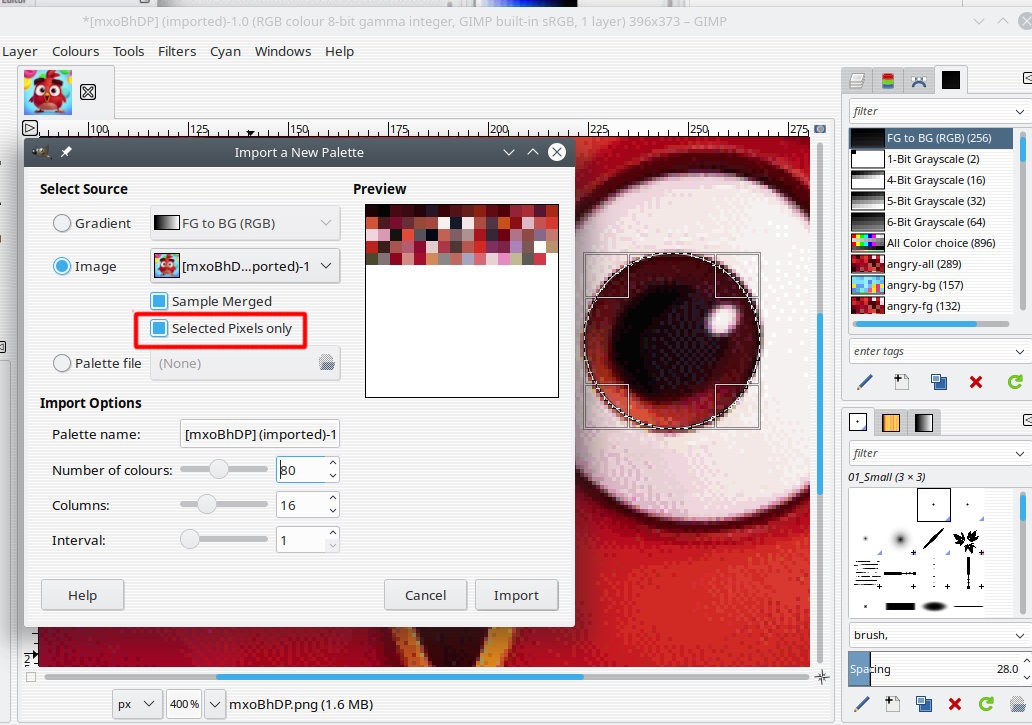
Task: Click the zoom-on-resize icon at ruler end
Action: pyautogui.click(x=820, y=129)
